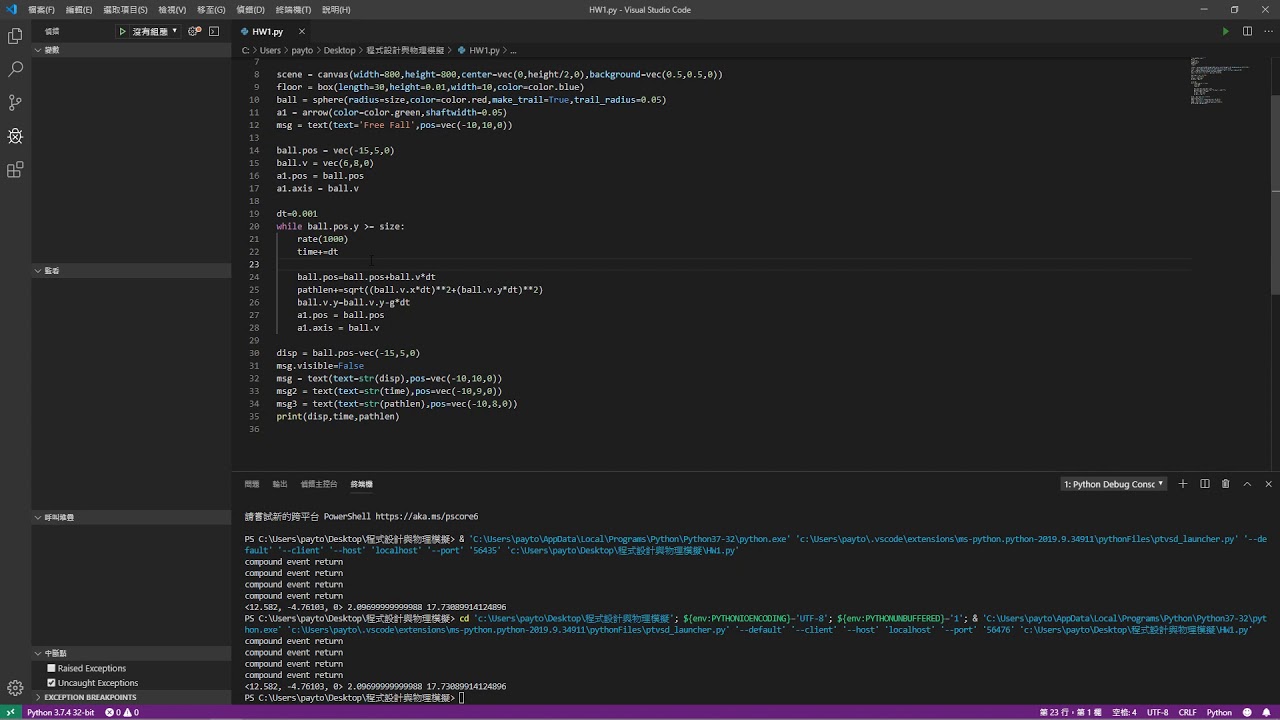Open the Terminal (T) menu
Screen dimensions: 1280x720
[x=293, y=9]
